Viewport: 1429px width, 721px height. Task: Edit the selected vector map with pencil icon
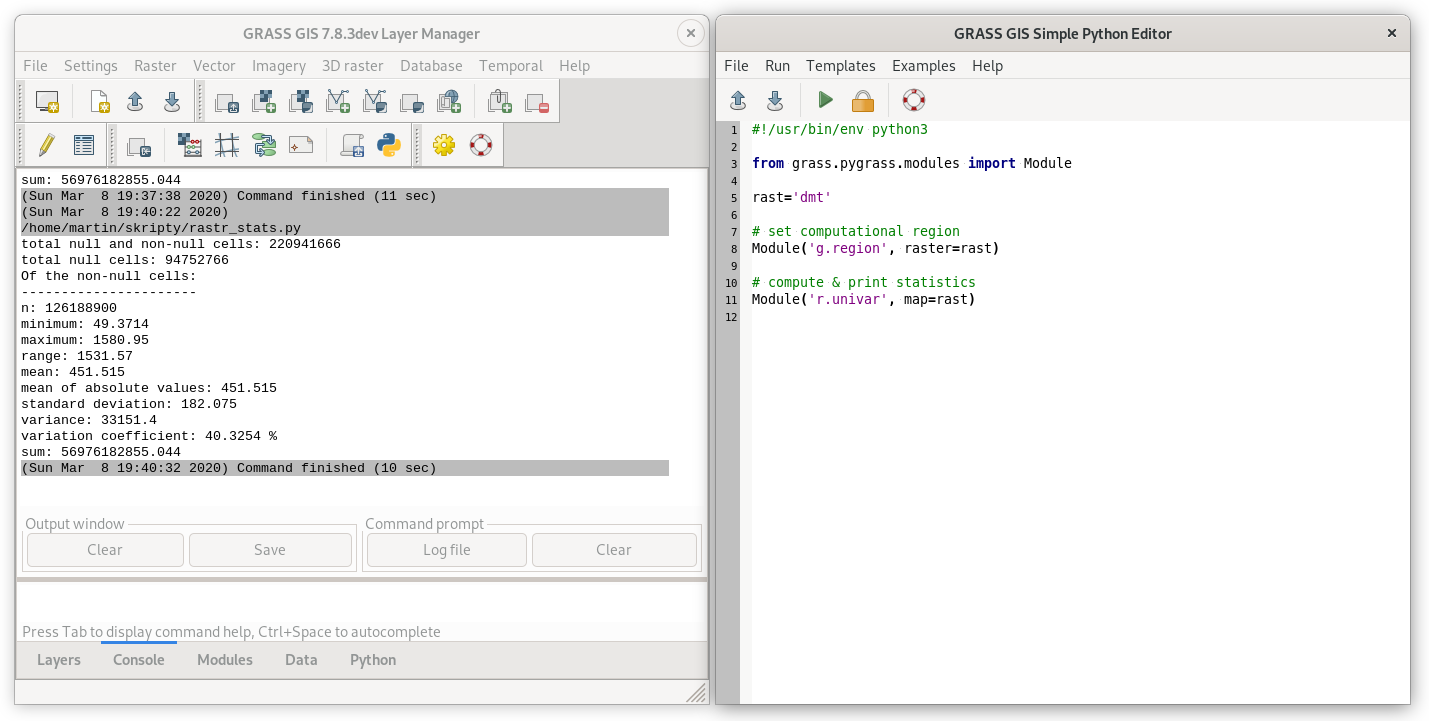[x=46, y=145]
